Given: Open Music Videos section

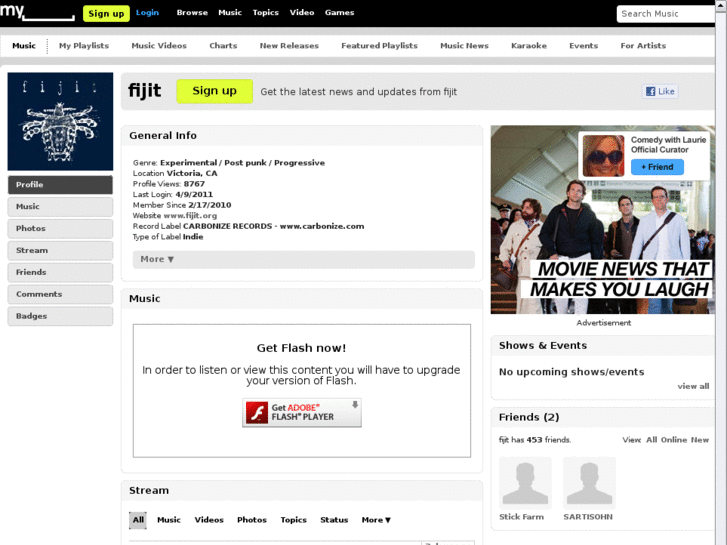Looking at the screenshot, I should click(x=159, y=45).
